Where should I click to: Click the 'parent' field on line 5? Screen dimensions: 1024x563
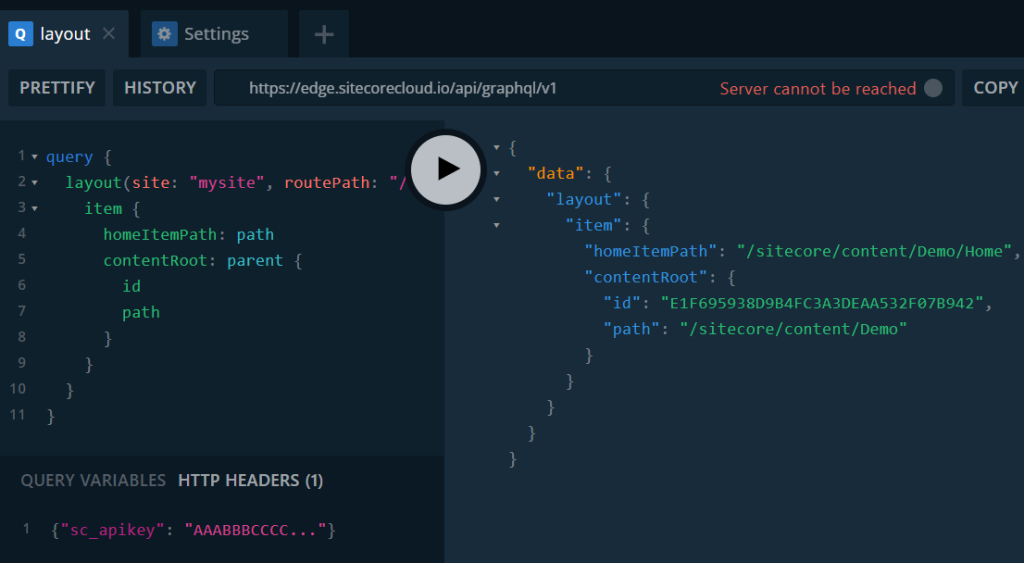(x=255, y=261)
